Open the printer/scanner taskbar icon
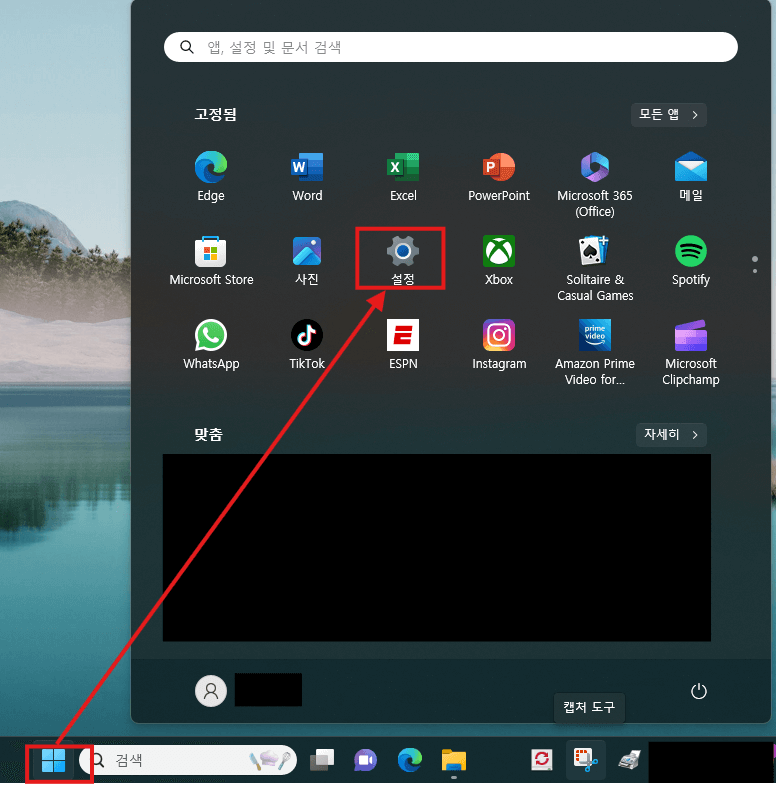 point(629,760)
